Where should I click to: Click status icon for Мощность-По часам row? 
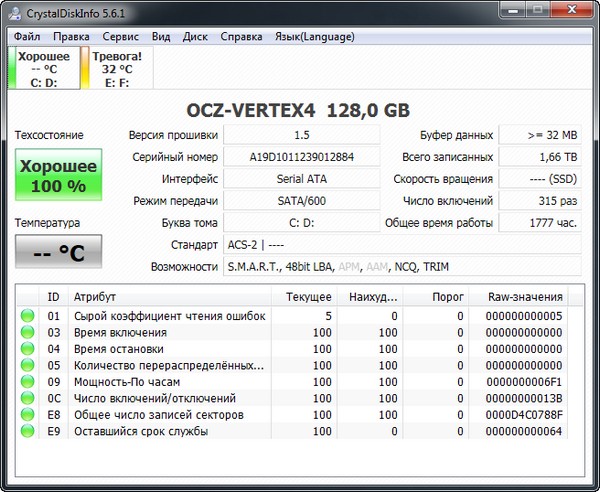click(27, 382)
